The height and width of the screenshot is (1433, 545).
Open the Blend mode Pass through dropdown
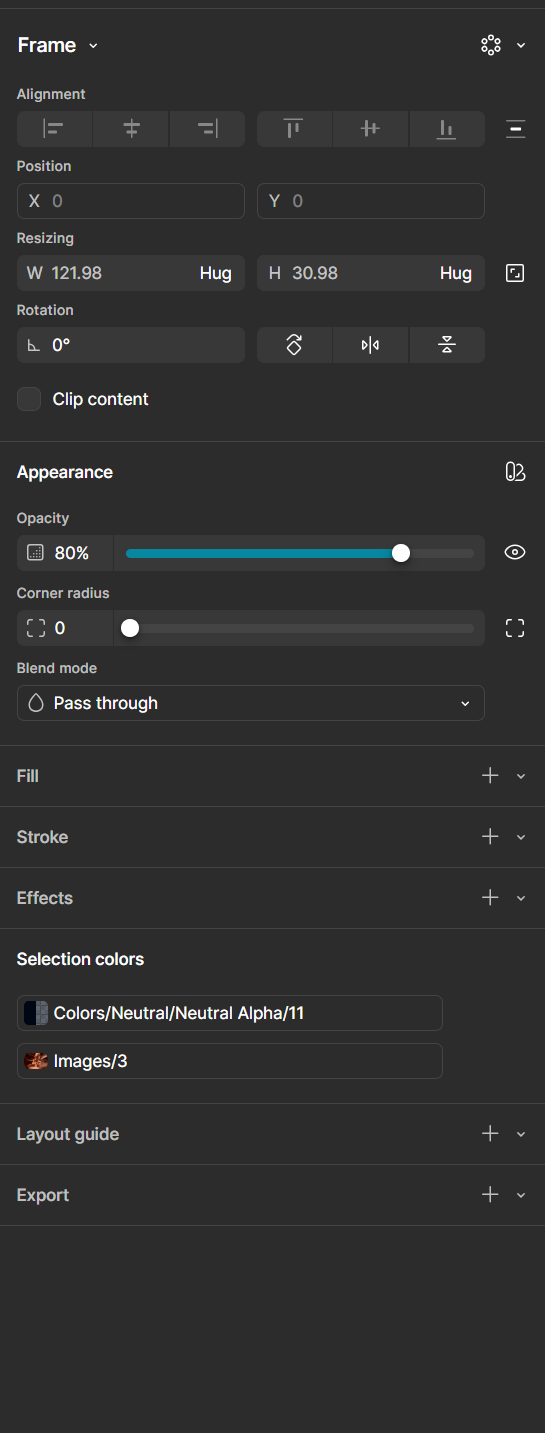pos(251,703)
